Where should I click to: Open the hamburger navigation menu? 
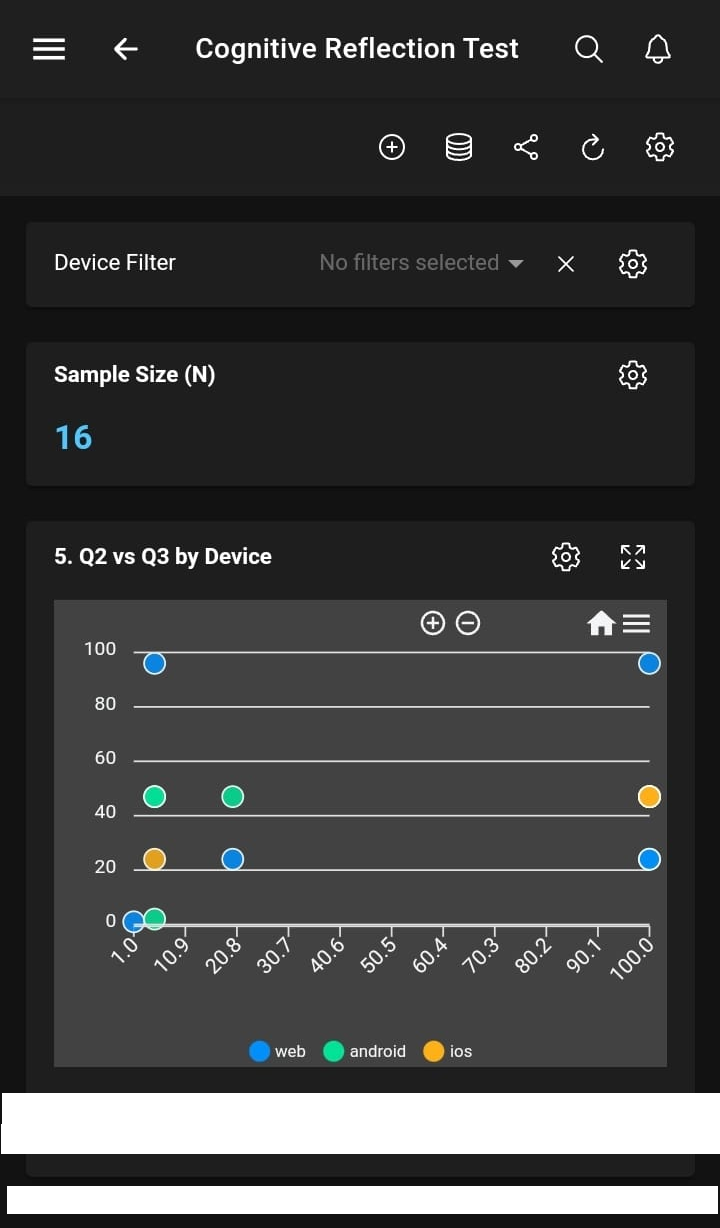49,49
